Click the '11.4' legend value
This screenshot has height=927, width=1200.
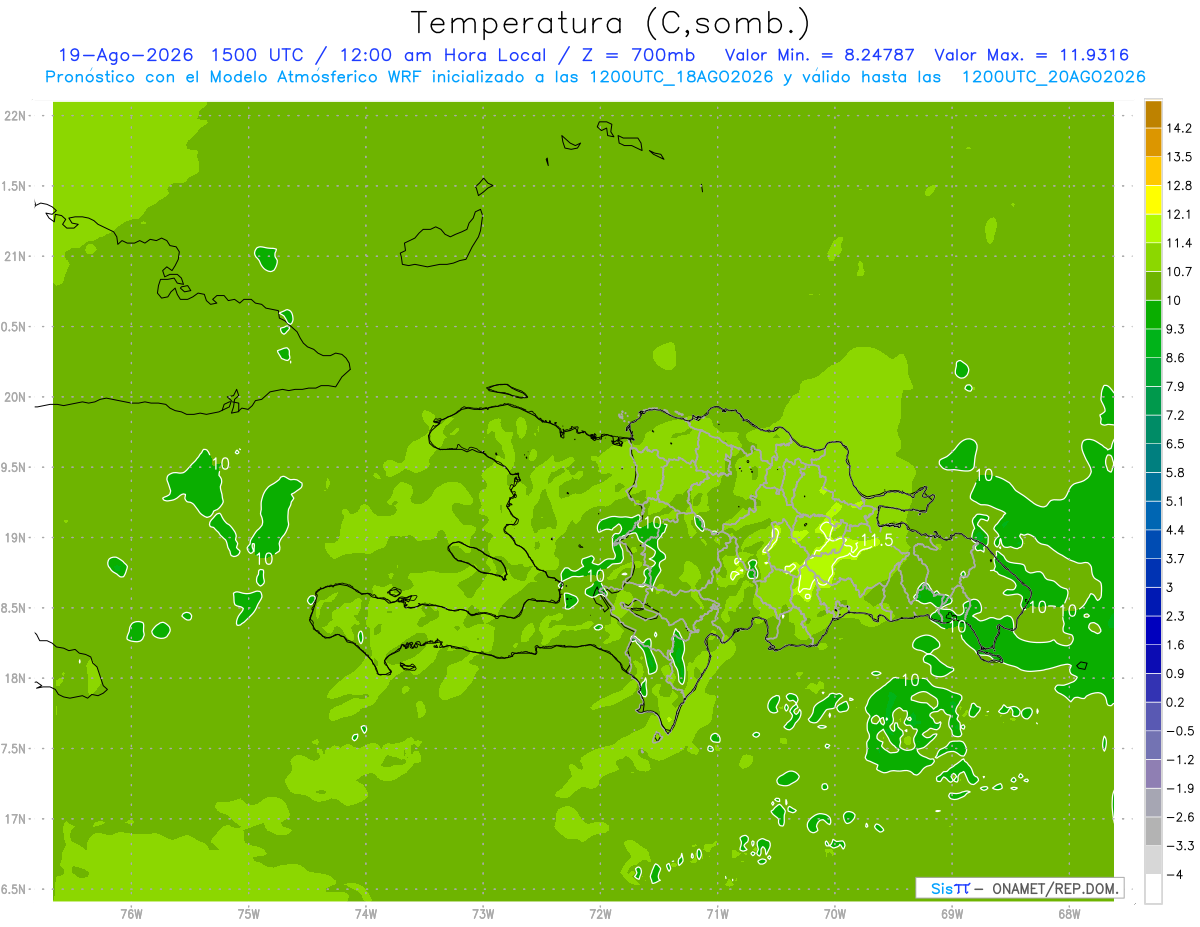tap(1178, 243)
